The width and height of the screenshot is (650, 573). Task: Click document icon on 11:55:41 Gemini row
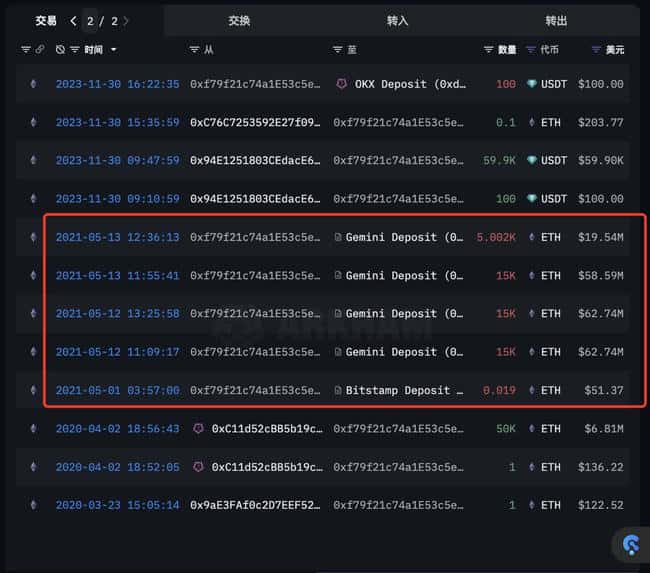pos(338,275)
